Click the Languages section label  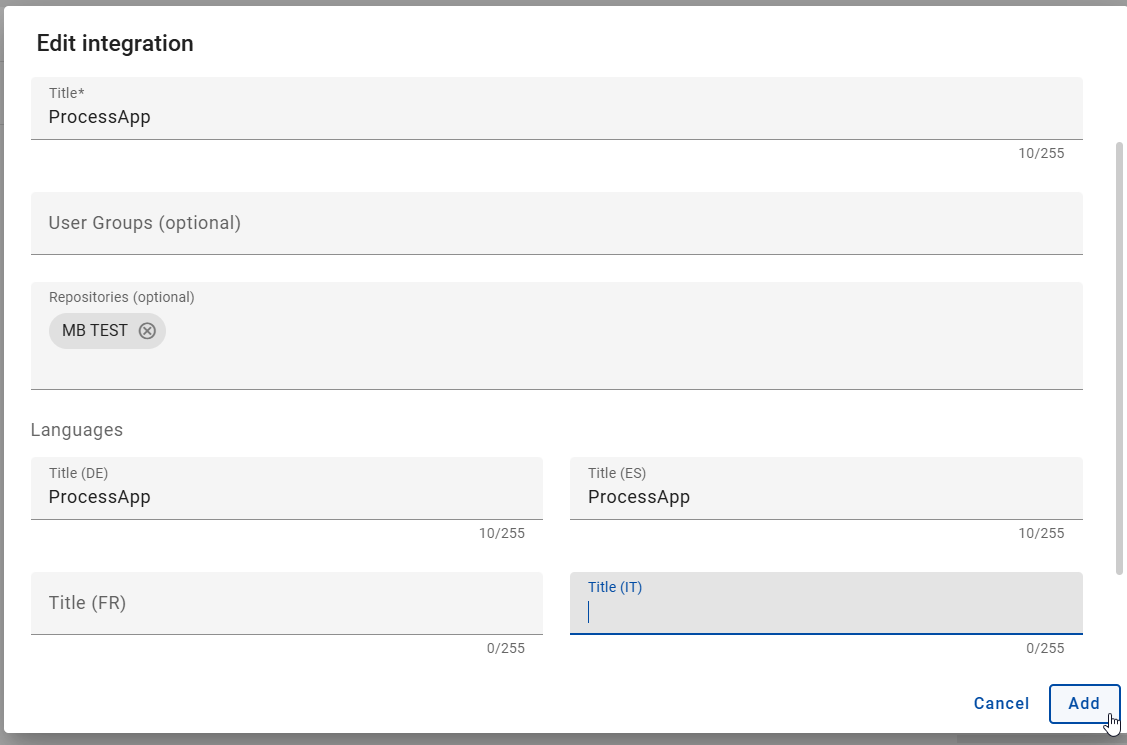tap(77, 429)
